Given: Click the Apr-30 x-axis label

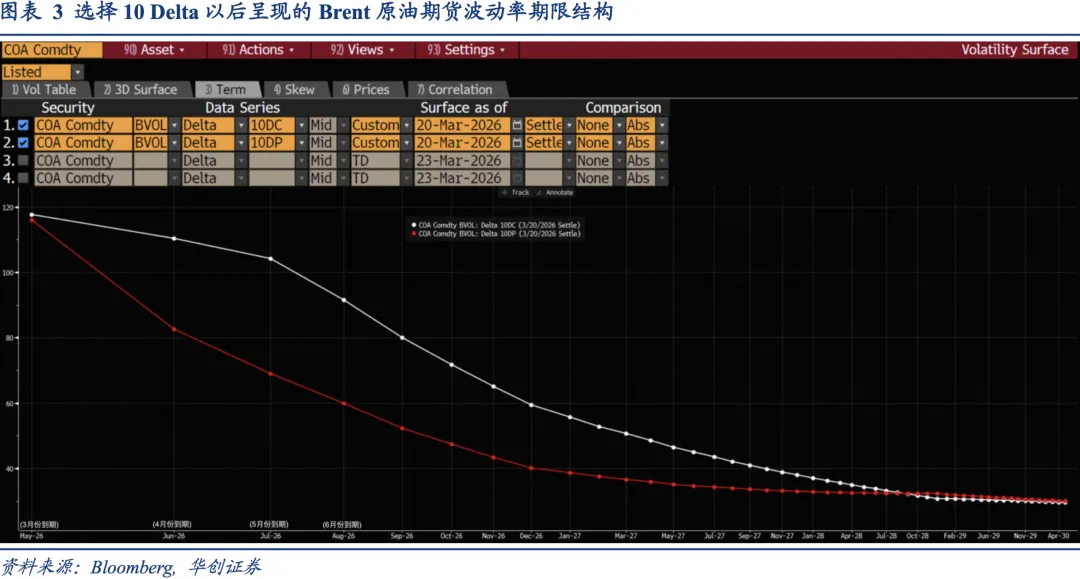Looking at the screenshot, I should pyautogui.click(x=1058, y=536).
